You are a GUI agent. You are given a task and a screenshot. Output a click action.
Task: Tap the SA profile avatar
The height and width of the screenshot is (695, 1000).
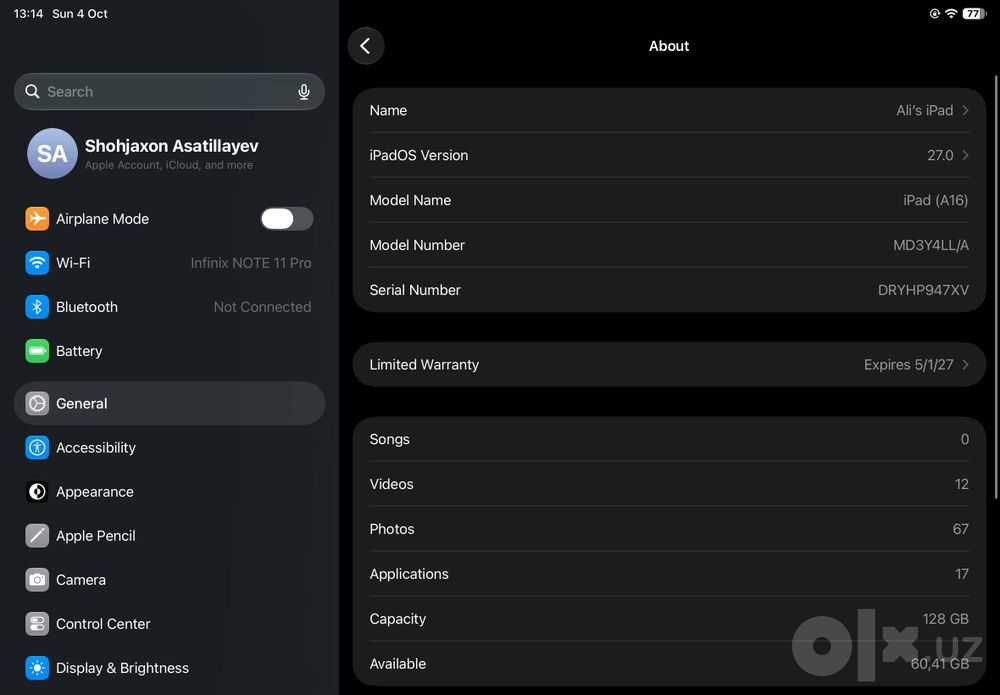tap(52, 154)
